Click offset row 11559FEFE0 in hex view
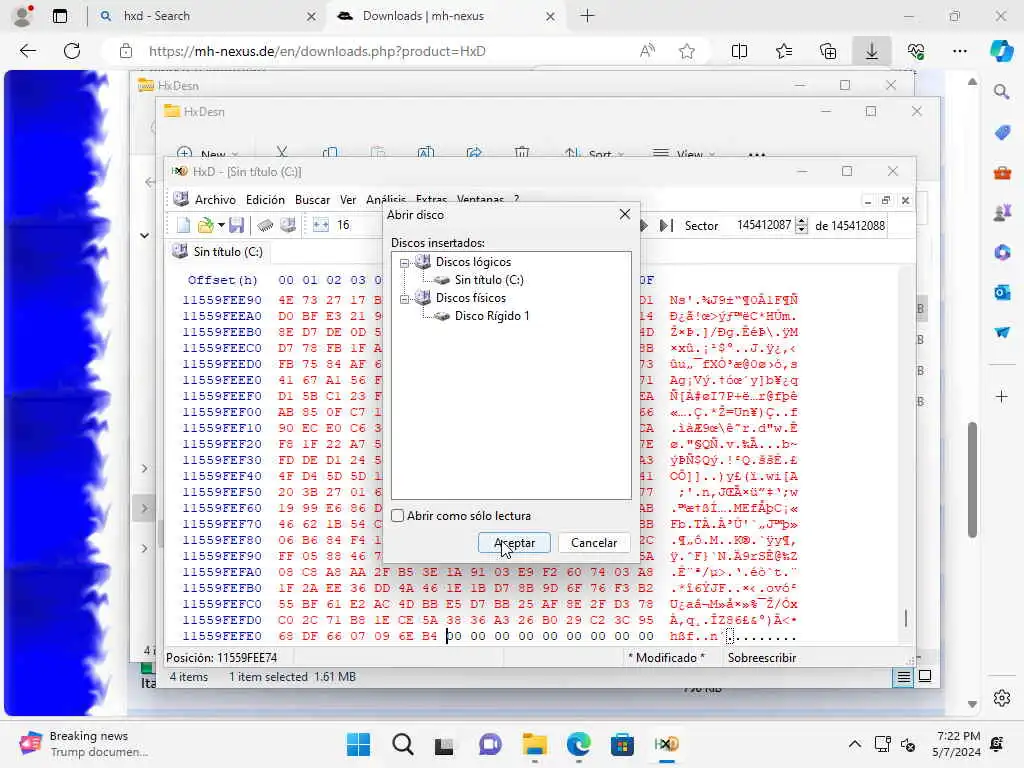The height and width of the screenshot is (768, 1024). [x=222, y=636]
